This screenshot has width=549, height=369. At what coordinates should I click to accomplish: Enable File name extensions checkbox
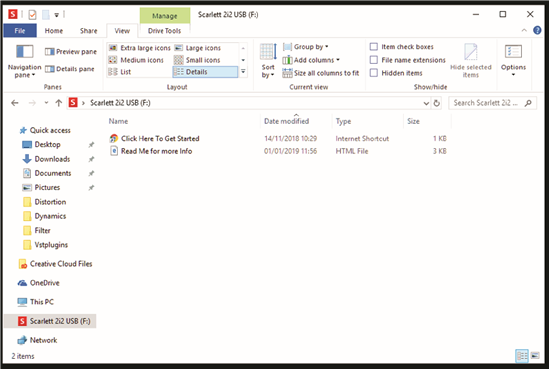point(374,60)
